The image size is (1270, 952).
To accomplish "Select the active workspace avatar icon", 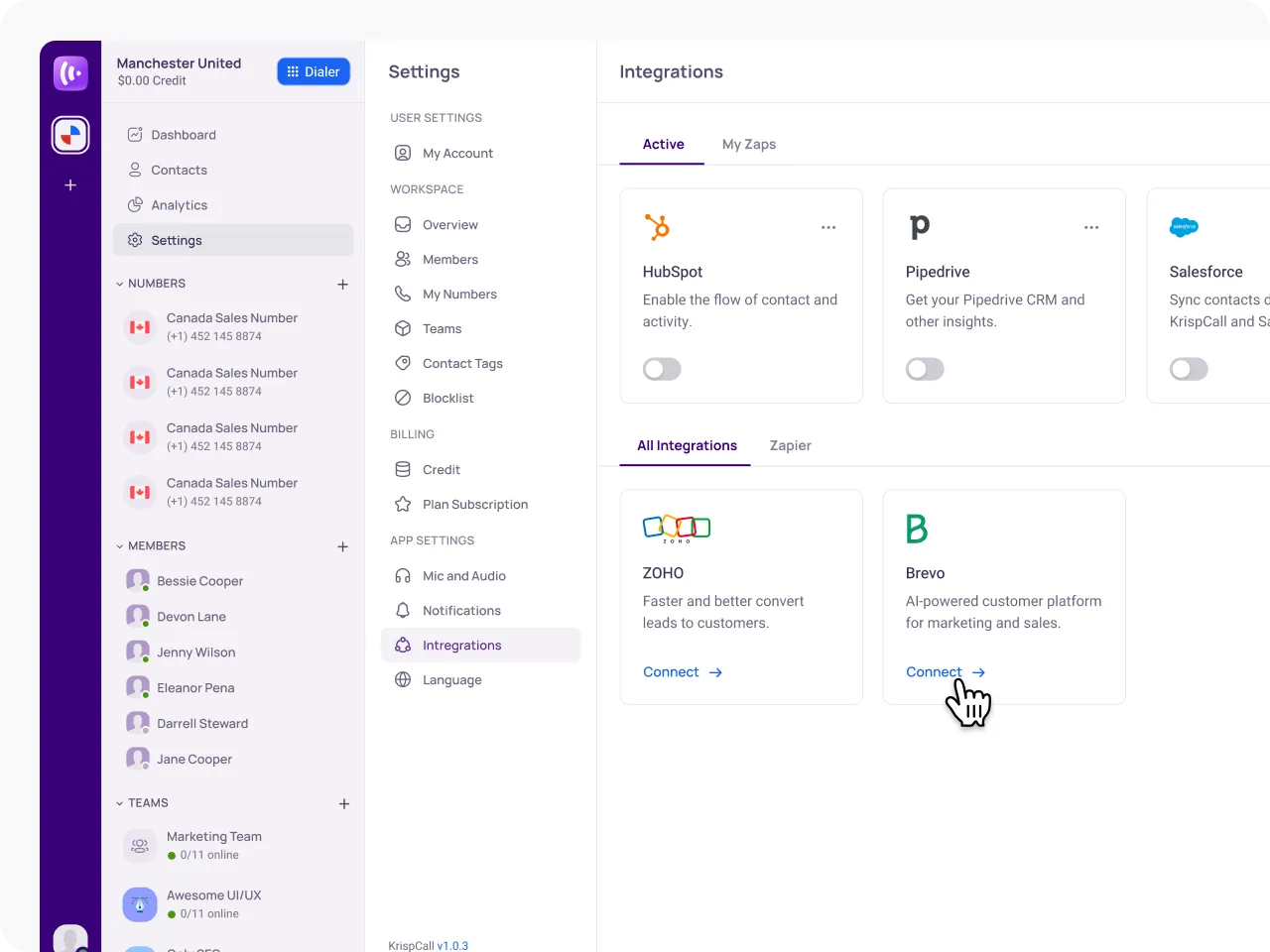I will coord(70,135).
